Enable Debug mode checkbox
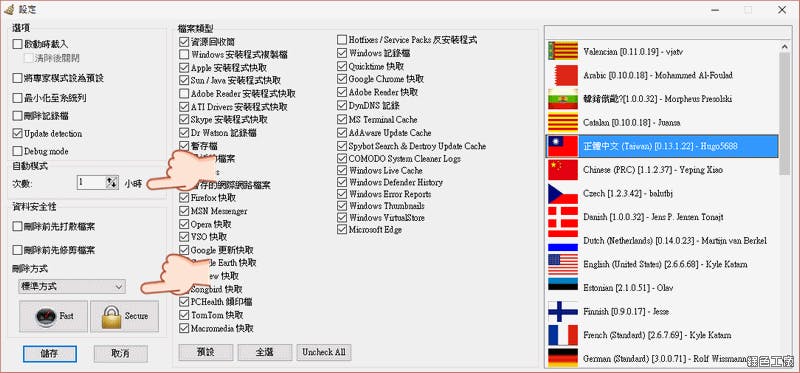The image size is (800, 373). pos(18,152)
